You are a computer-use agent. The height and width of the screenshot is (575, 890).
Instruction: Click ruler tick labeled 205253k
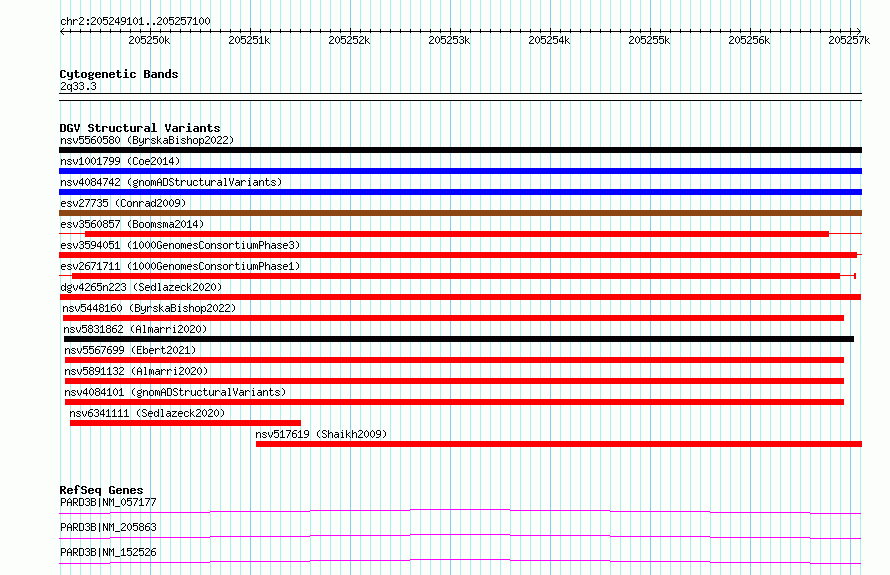coord(449,40)
